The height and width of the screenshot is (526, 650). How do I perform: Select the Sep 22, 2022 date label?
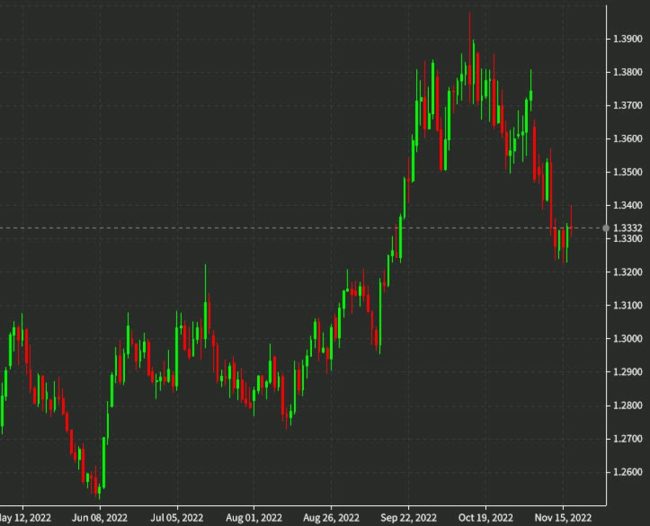coord(408,518)
